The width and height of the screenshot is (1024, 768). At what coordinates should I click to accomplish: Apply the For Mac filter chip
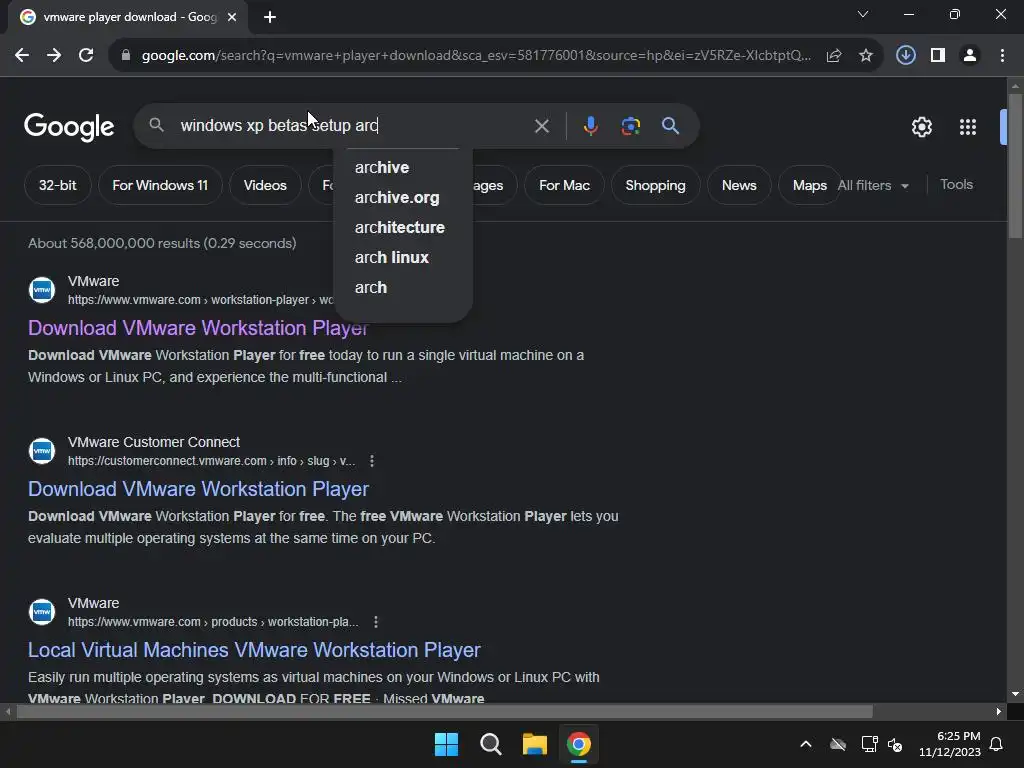pyautogui.click(x=564, y=185)
